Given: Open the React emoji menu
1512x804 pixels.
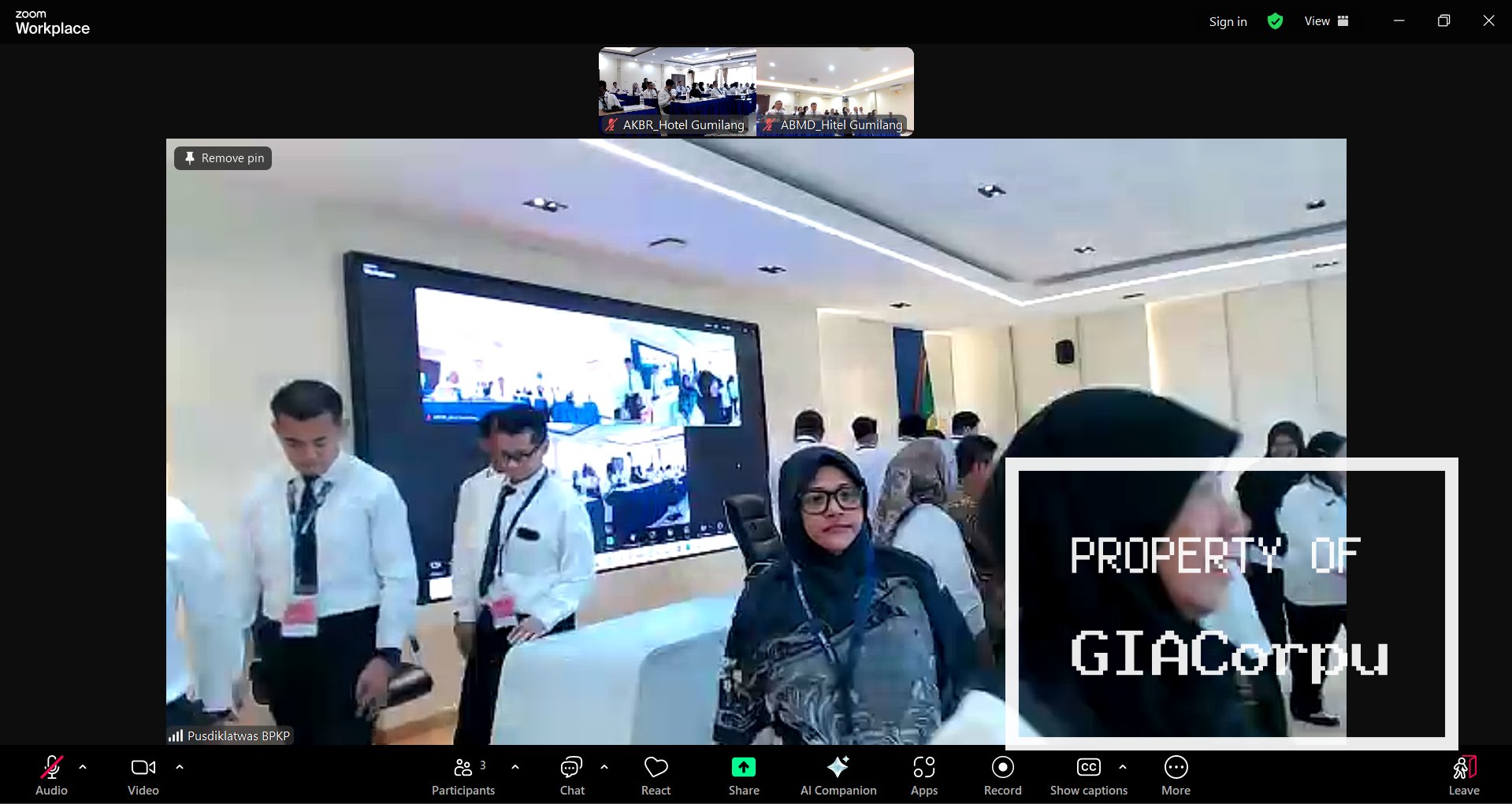Looking at the screenshot, I should 656,775.
